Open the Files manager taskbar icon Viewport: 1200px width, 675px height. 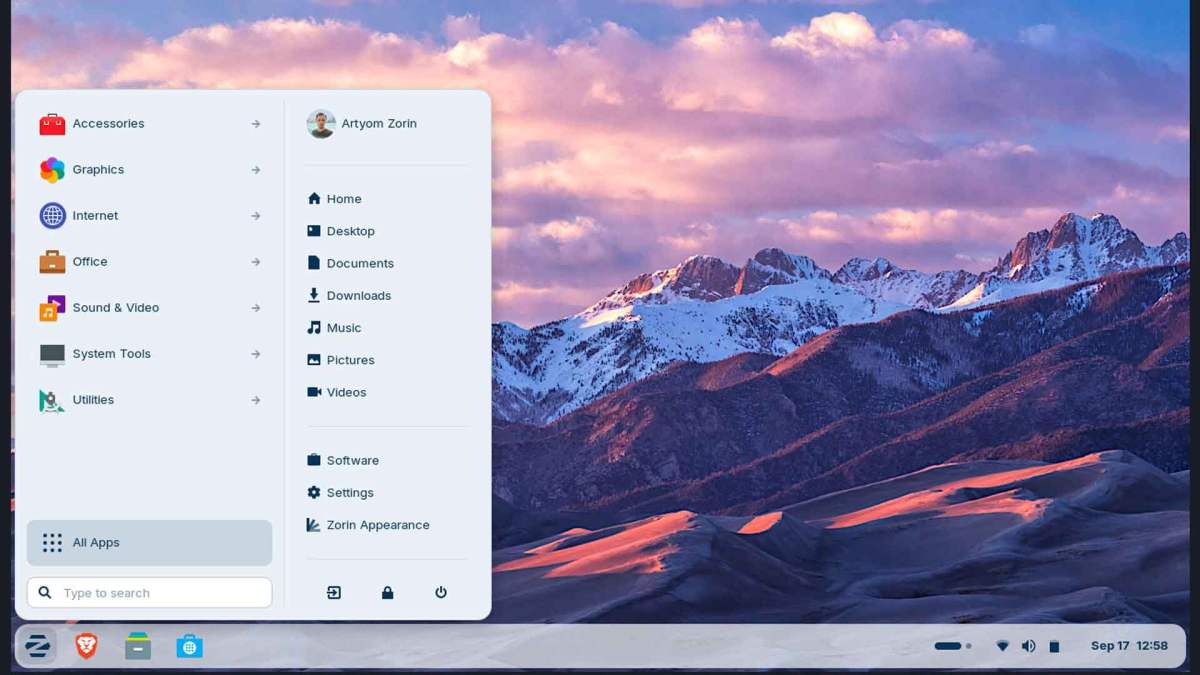click(x=138, y=647)
